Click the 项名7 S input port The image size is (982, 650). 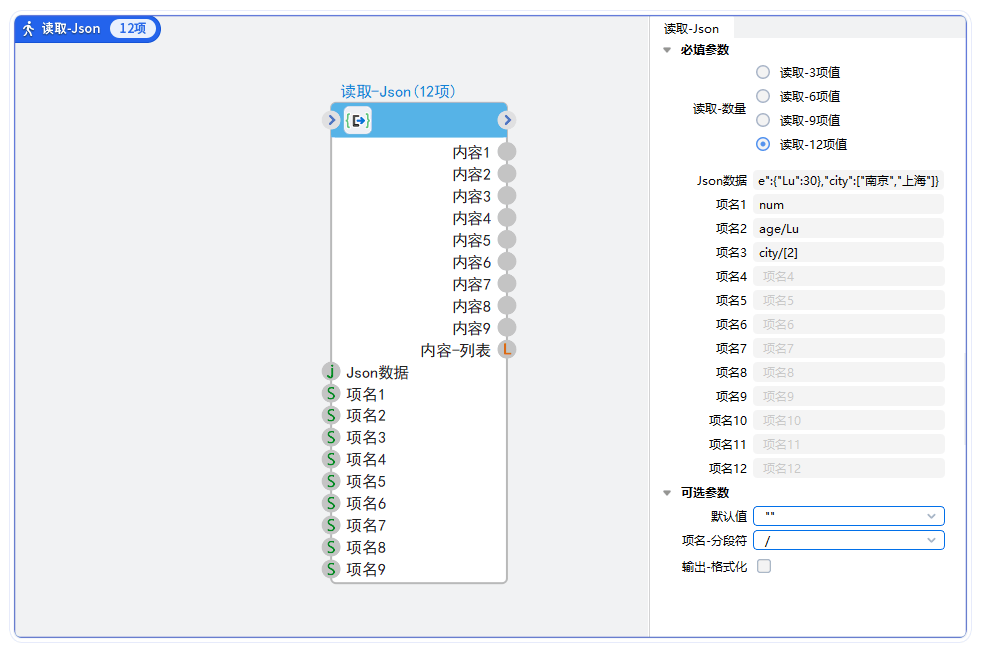pos(331,525)
